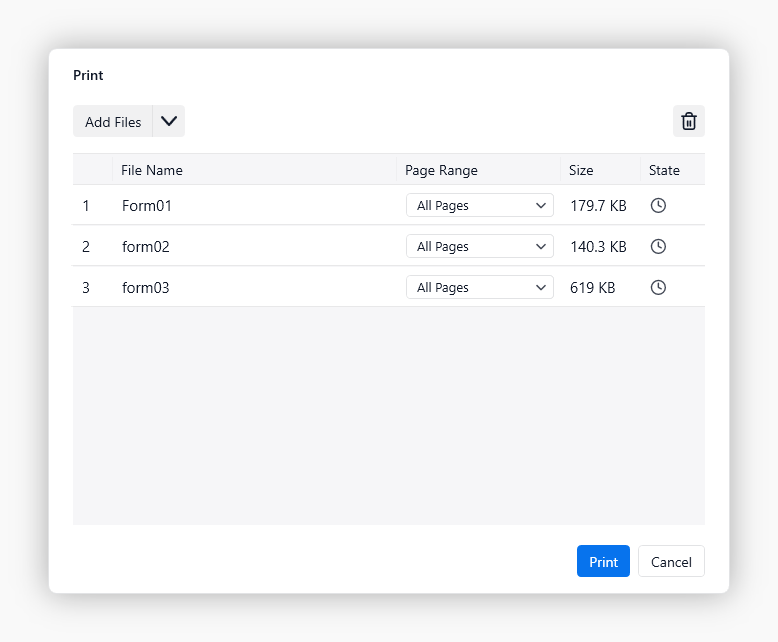Click the File Name column header
The height and width of the screenshot is (642, 778).
pyautogui.click(x=152, y=170)
